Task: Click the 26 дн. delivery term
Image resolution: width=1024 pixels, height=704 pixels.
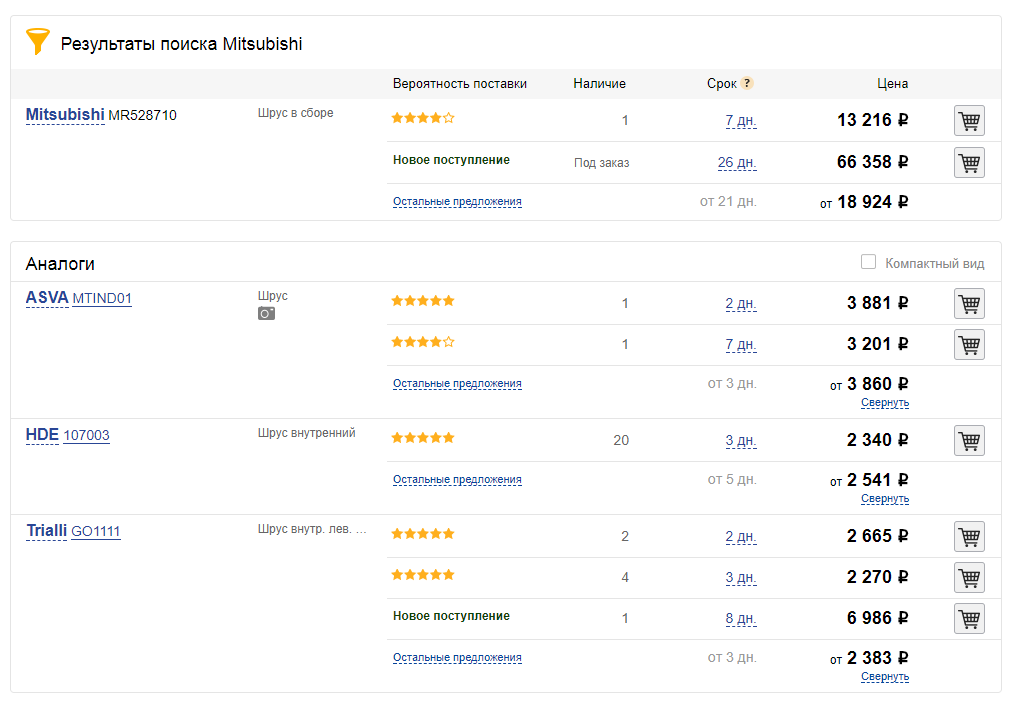Action: pyautogui.click(x=737, y=163)
